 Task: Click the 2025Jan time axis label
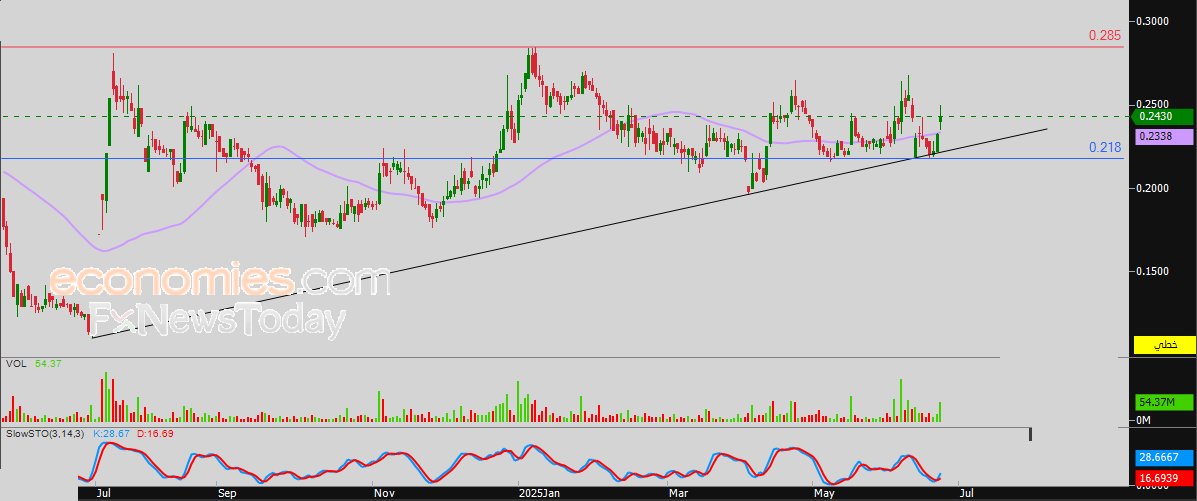coord(541,494)
